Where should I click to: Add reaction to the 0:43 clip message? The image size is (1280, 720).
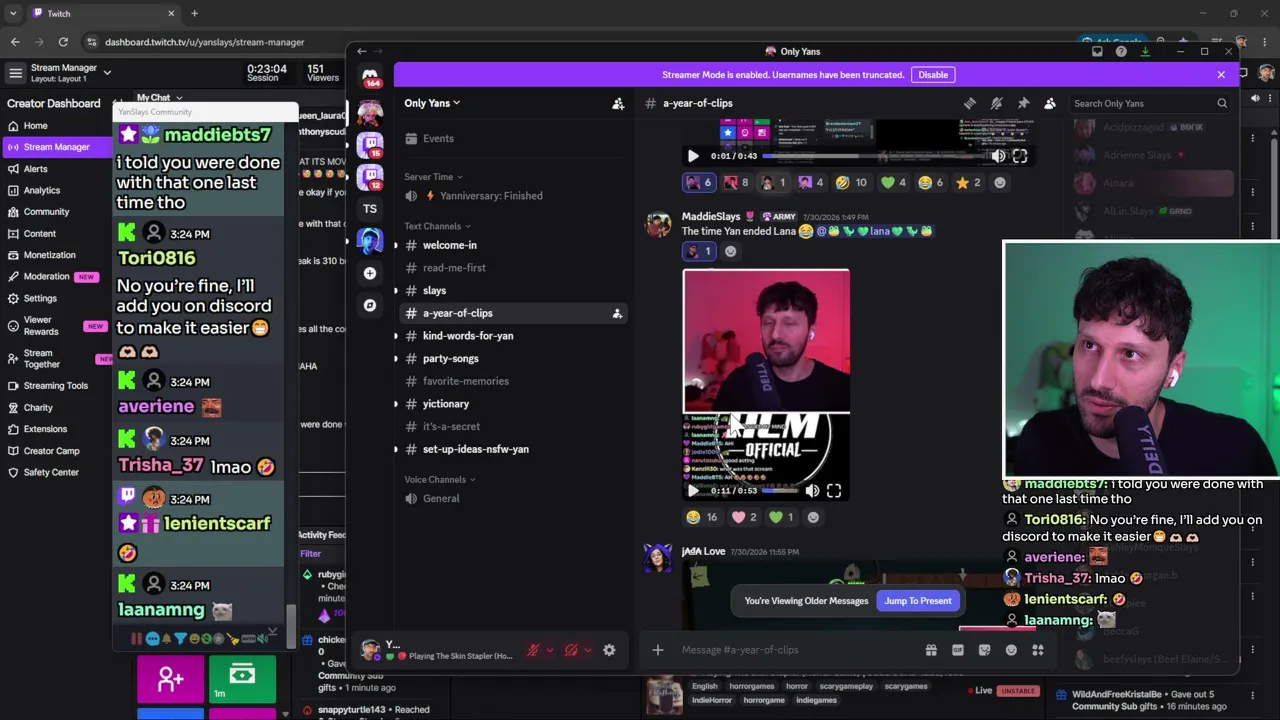coord(1000,182)
